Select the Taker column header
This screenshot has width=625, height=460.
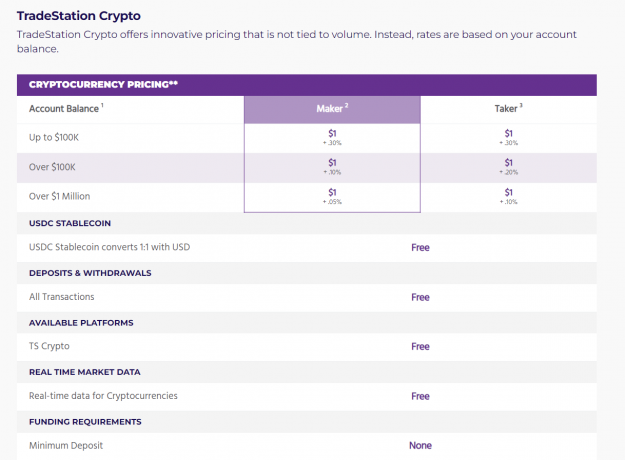pyautogui.click(x=508, y=108)
